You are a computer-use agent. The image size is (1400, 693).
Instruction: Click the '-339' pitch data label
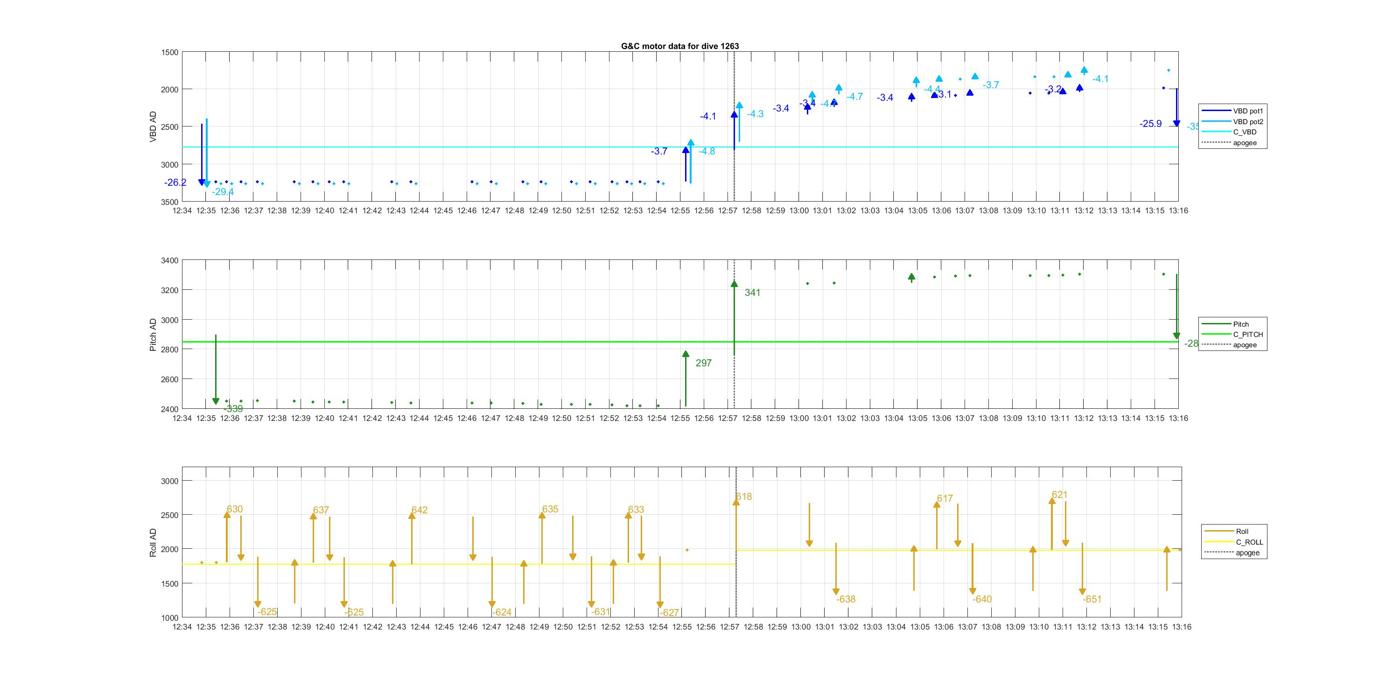coord(233,409)
